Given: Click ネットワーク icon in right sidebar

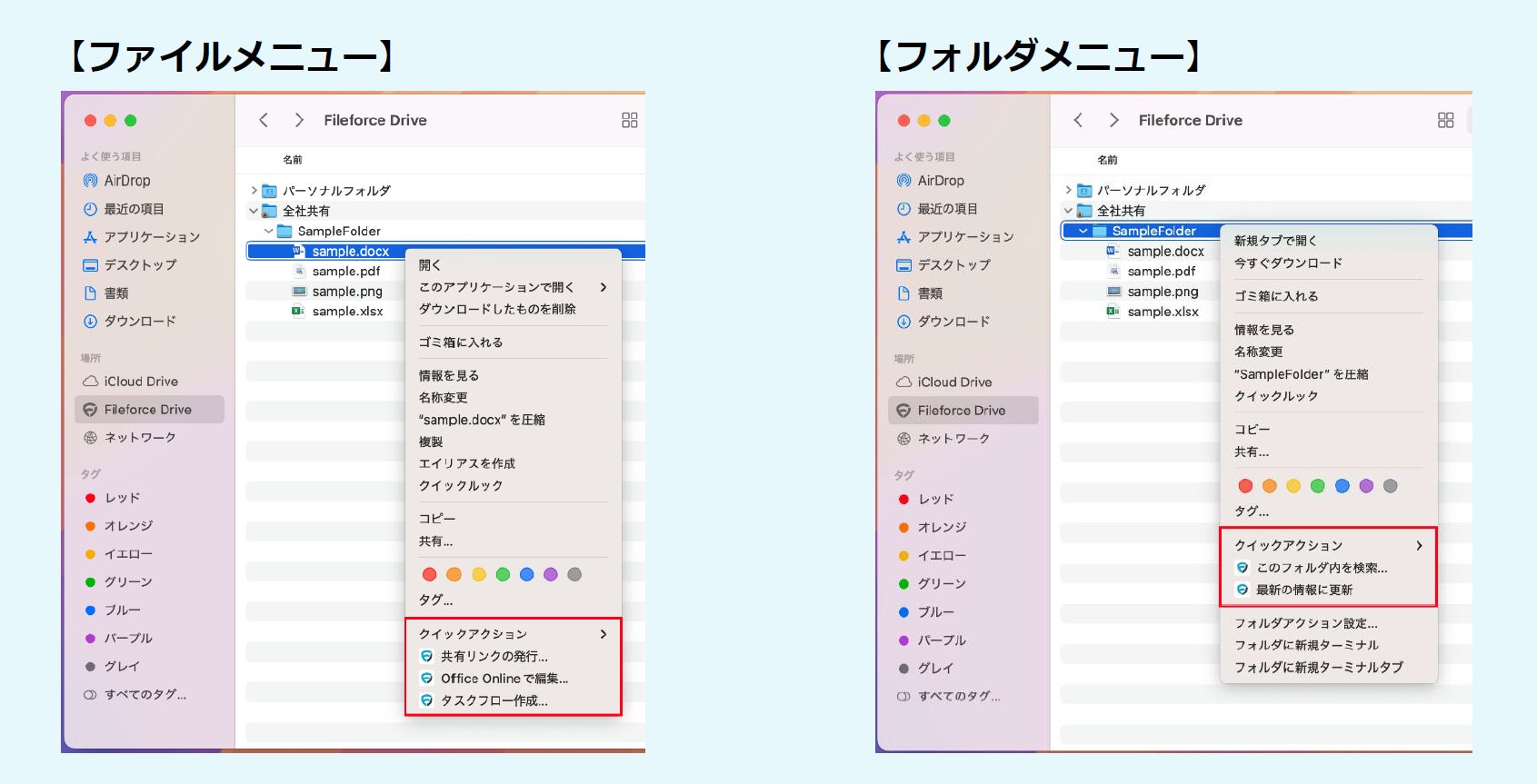Looking at the screenshot, I should [x=903, y=439].
